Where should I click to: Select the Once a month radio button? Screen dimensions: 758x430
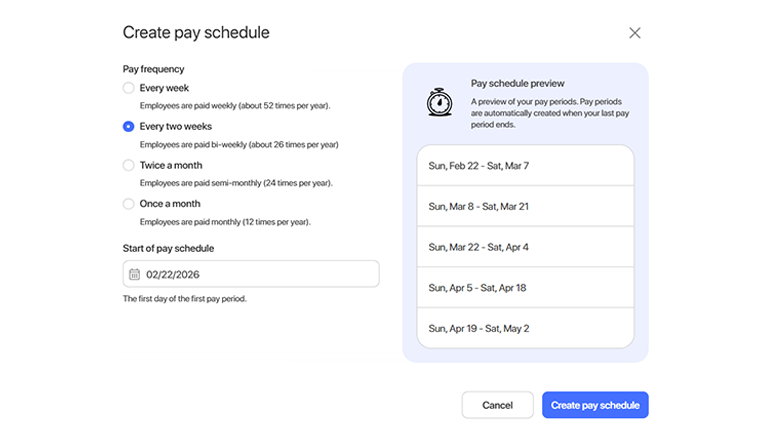128,204
